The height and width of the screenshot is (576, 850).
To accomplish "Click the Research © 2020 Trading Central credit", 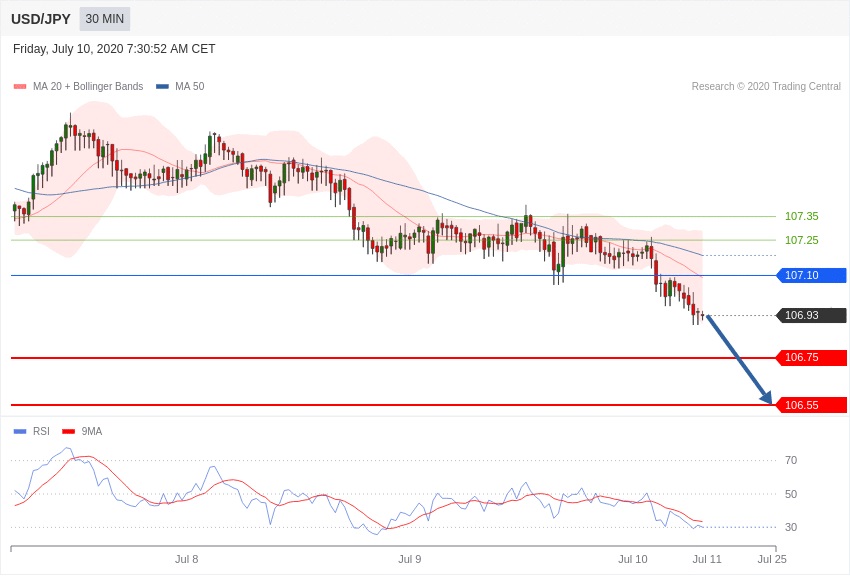I will pyautogui.click(x=766, y=87).
